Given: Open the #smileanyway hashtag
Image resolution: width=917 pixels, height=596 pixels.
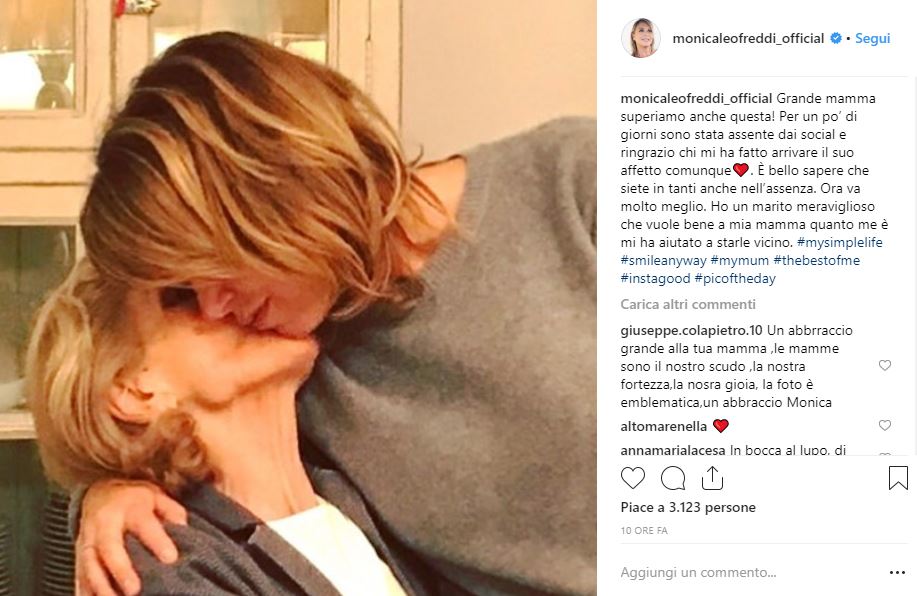Looking at the screenshot, I should click(x=663, y=260).
